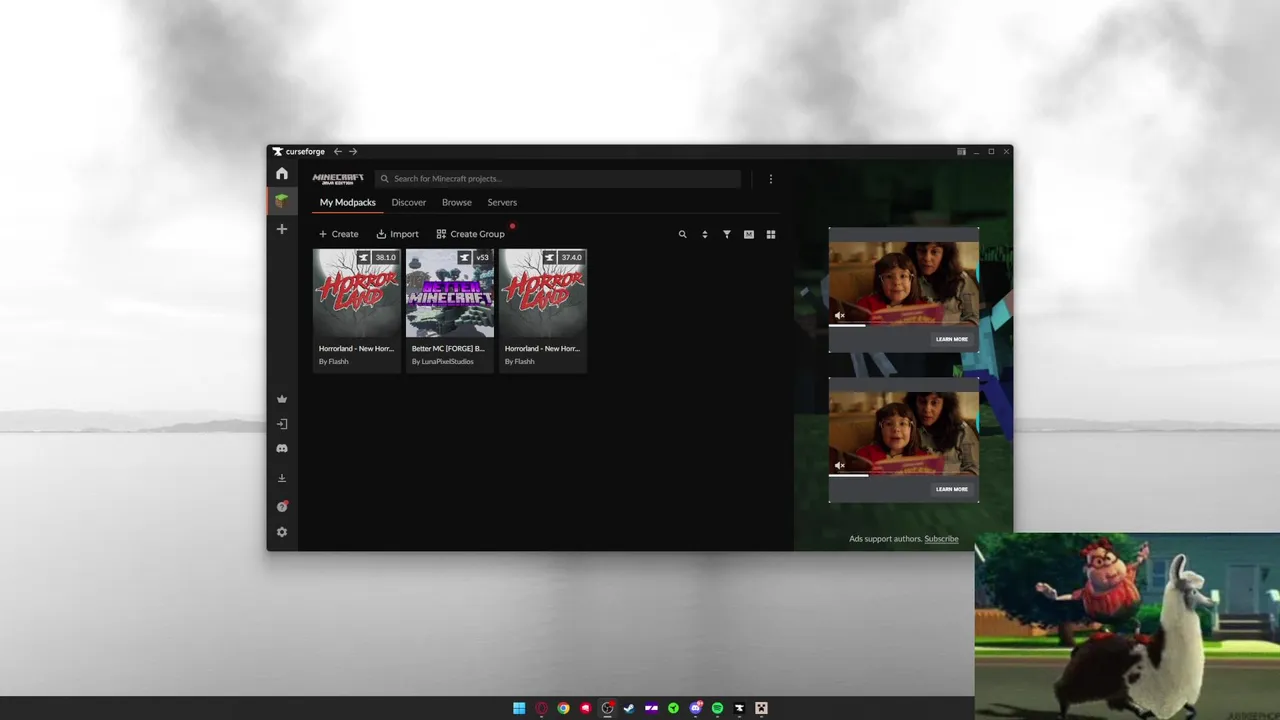Toggle the M view mode icon

[749, 234]
